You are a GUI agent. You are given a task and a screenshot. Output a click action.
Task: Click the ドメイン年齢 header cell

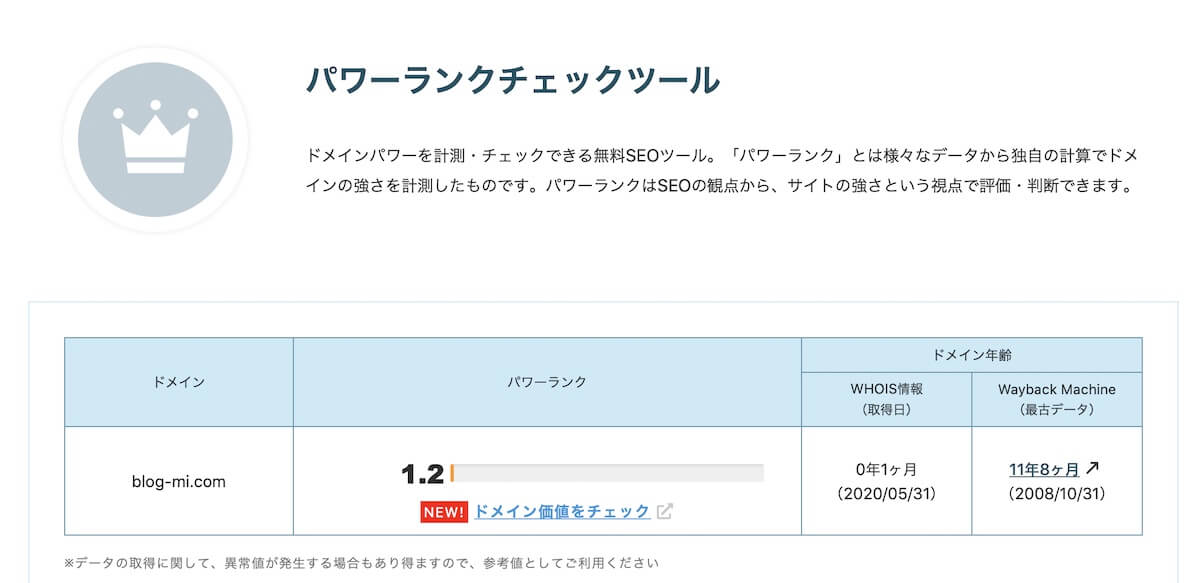[972, 355]
